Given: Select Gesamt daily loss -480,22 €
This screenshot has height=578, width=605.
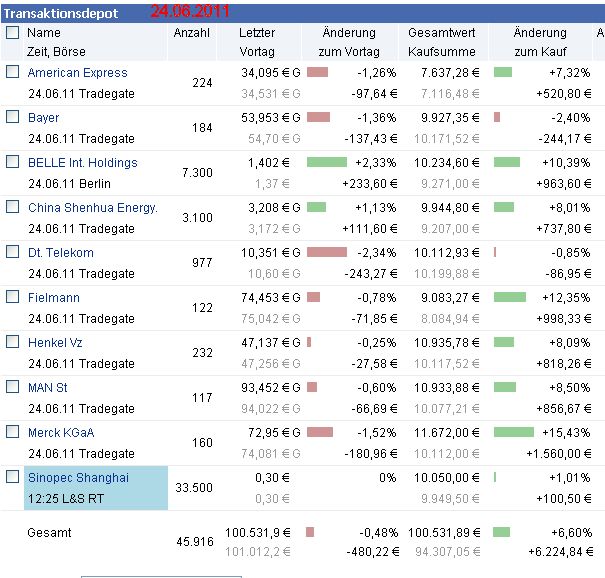Looking at the screenshot, I should coord(373,552).
